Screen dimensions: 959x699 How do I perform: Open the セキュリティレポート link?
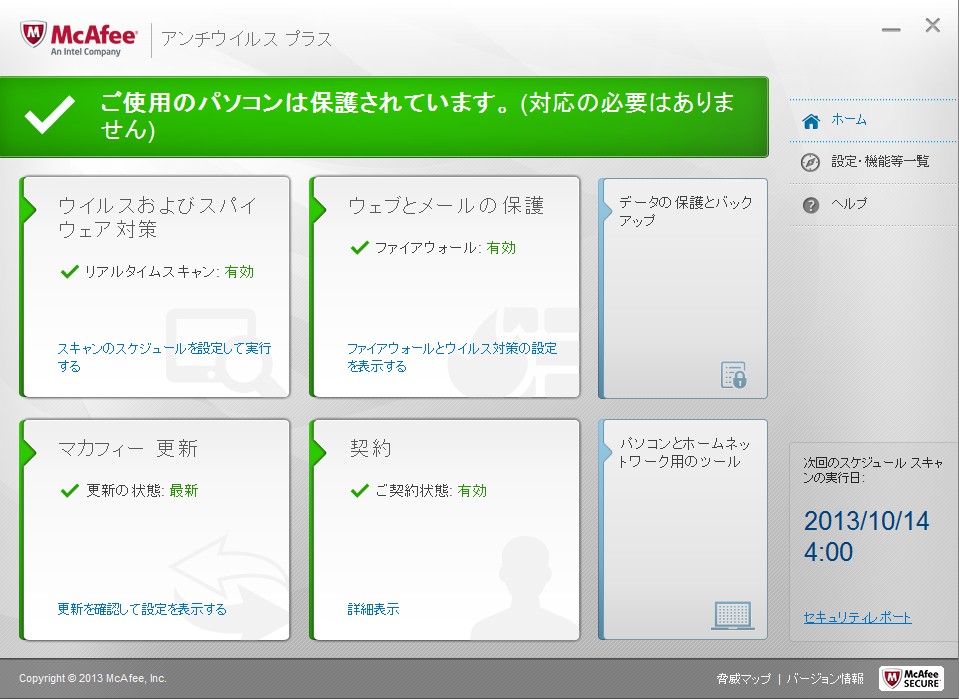857,618
